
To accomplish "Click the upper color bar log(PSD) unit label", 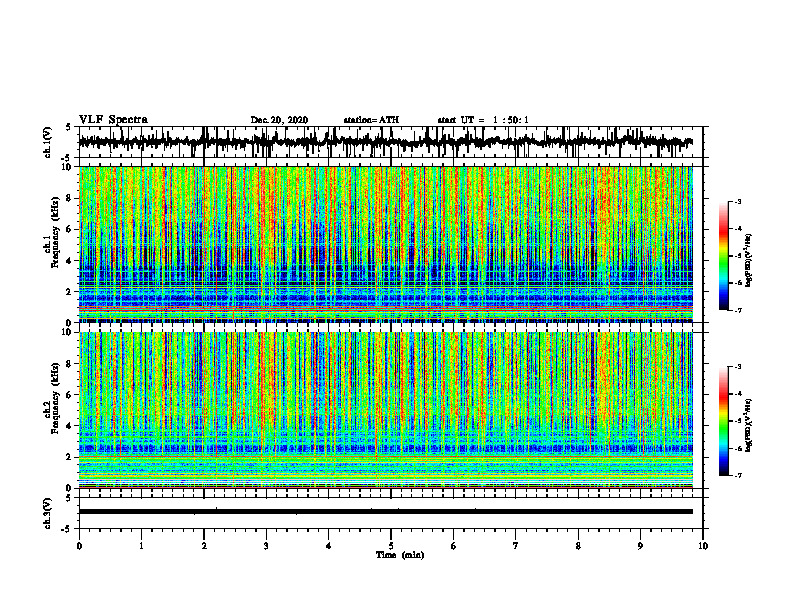I will click(749, 260).
